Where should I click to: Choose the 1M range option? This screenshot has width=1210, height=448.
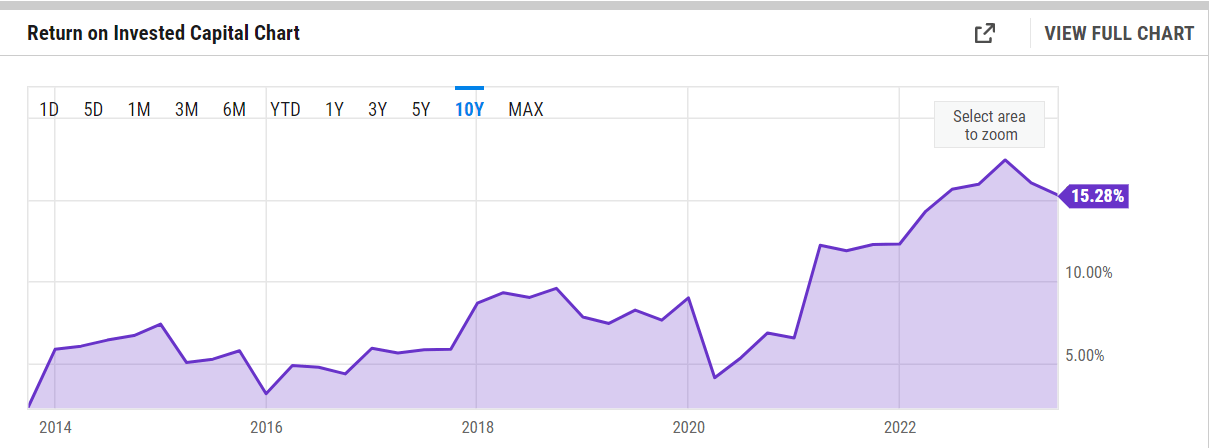pyautogui.click(x=139, y=110)
